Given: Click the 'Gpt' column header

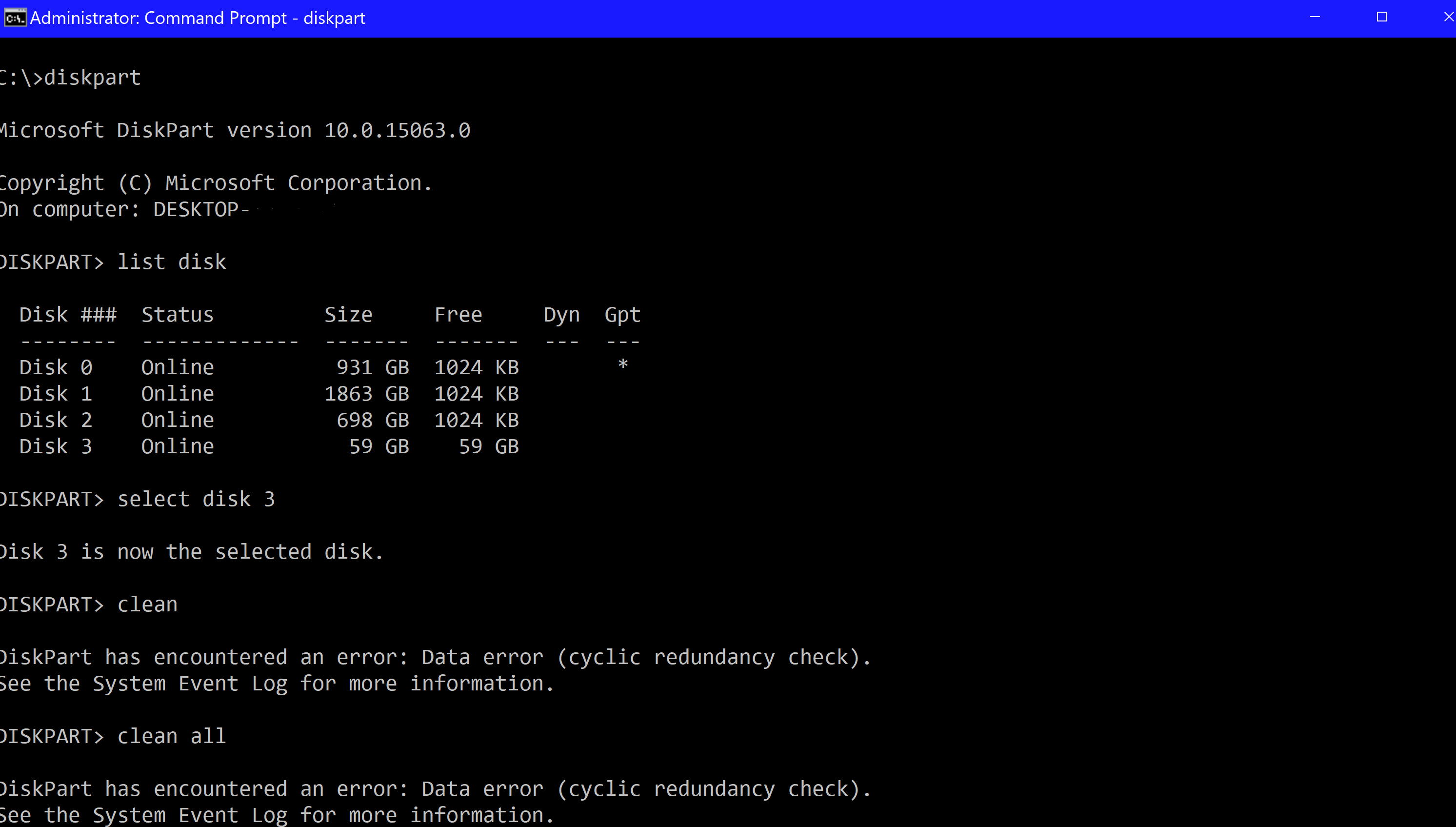Looking at the screenshot, I should click(622, 315).
